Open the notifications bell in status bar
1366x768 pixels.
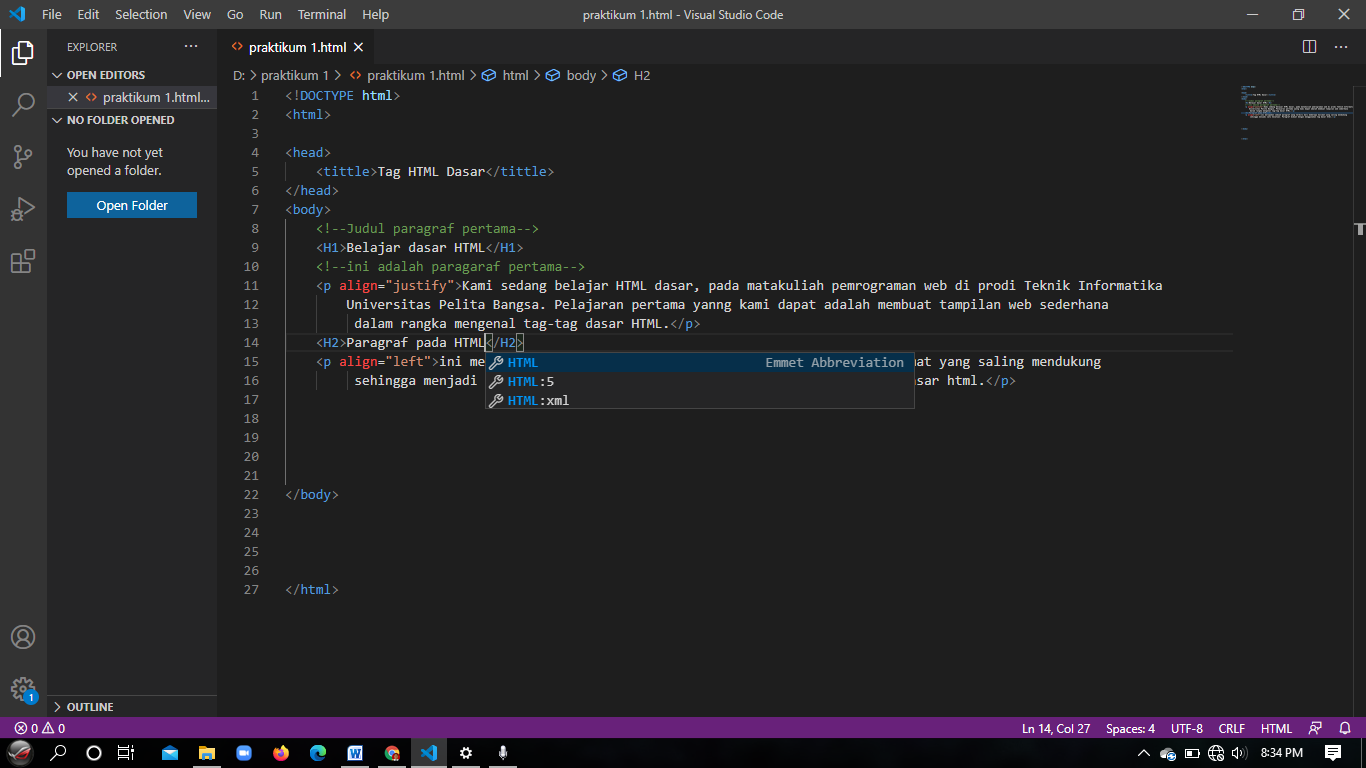[x=1345, y=728]
